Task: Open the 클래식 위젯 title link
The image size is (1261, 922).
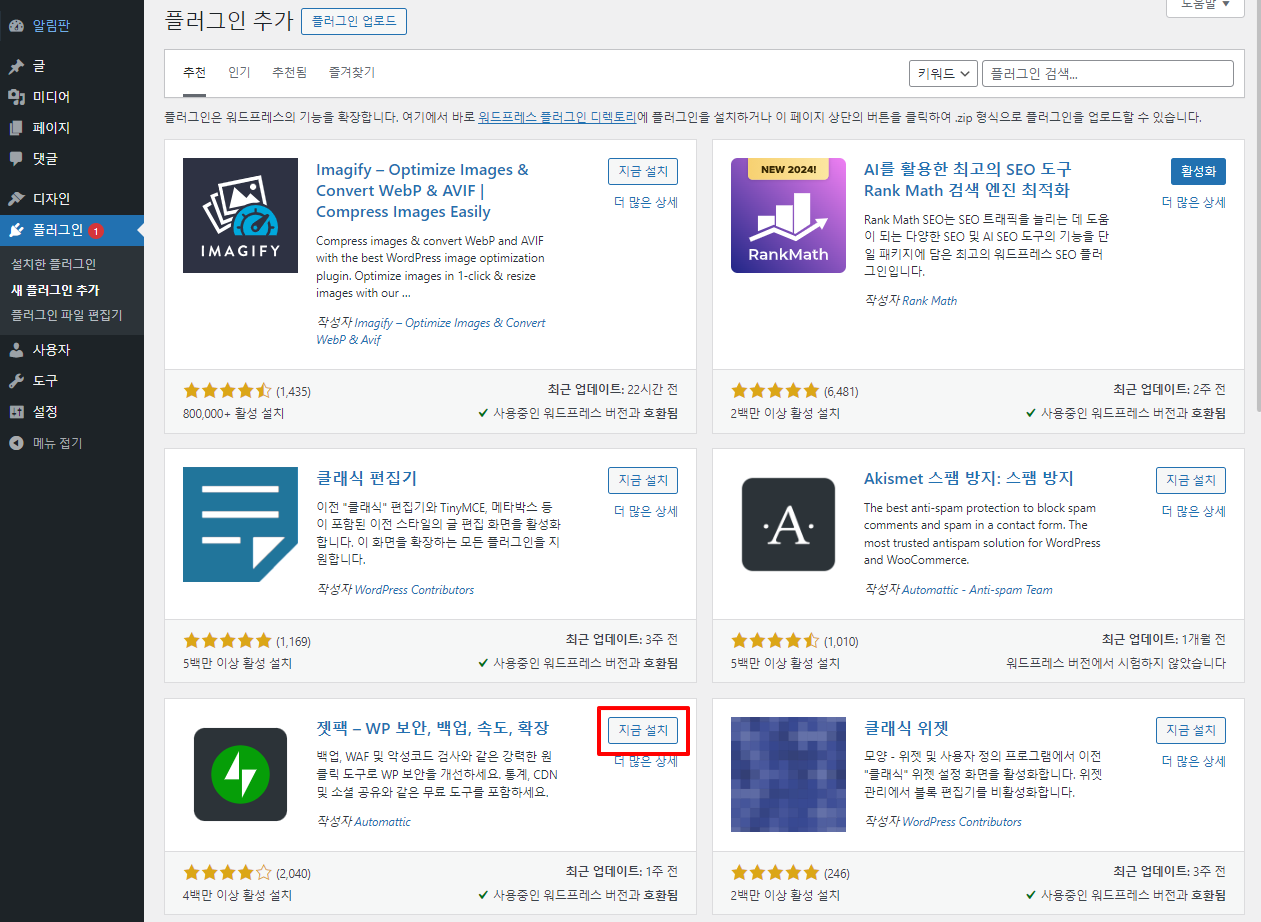Action: (907, 728)
